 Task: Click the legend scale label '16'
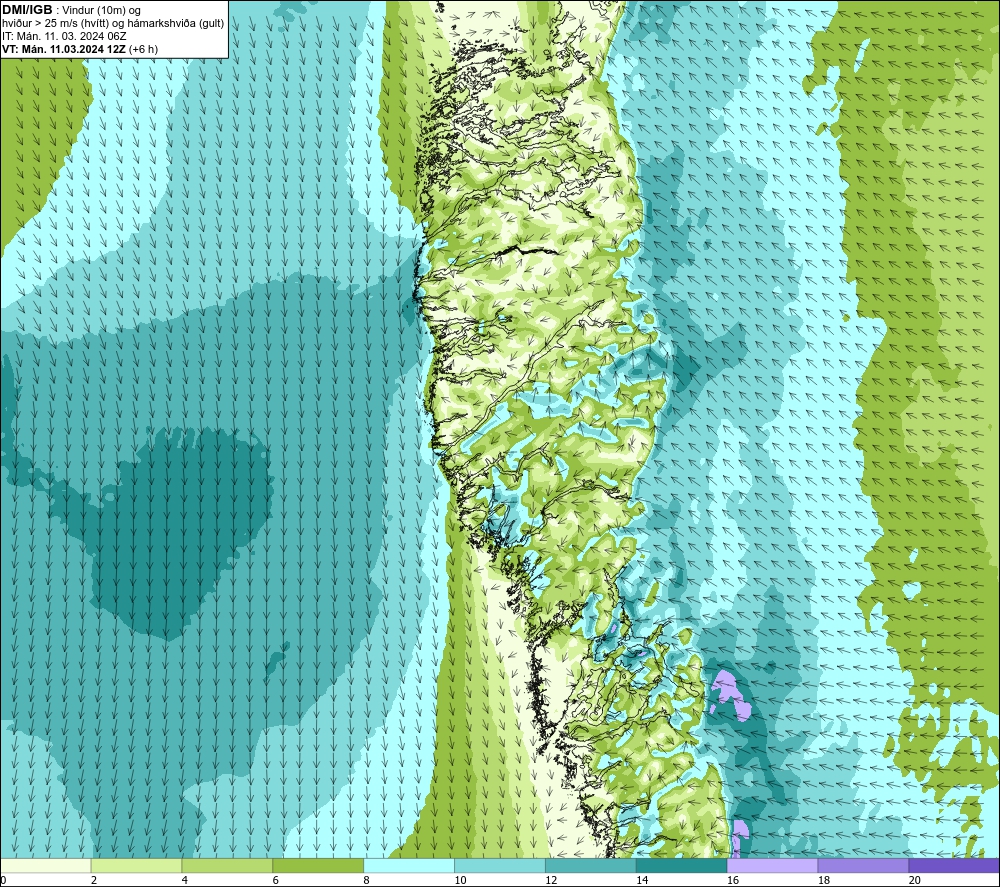pos(733,880)
